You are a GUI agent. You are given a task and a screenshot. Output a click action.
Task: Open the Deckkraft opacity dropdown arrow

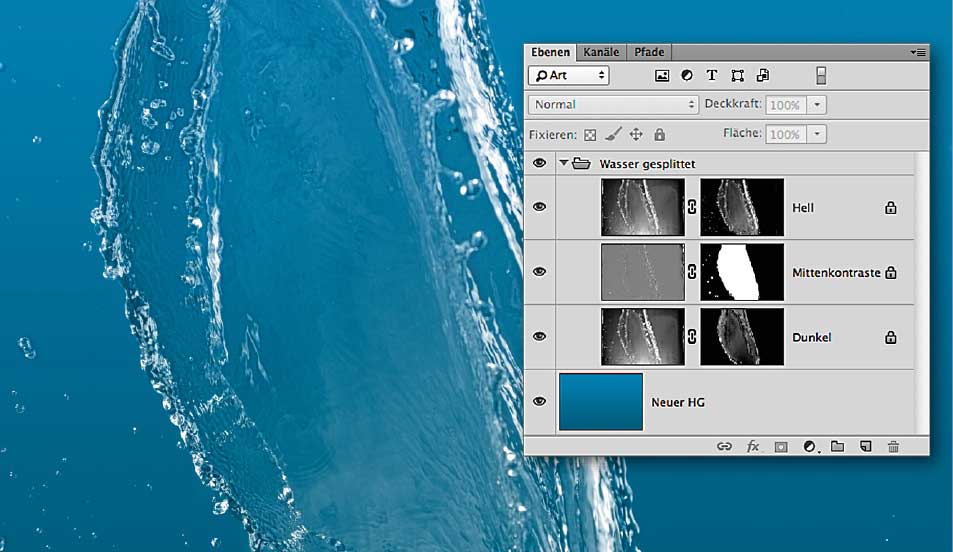pyautogui.click(x=818, y=104)
